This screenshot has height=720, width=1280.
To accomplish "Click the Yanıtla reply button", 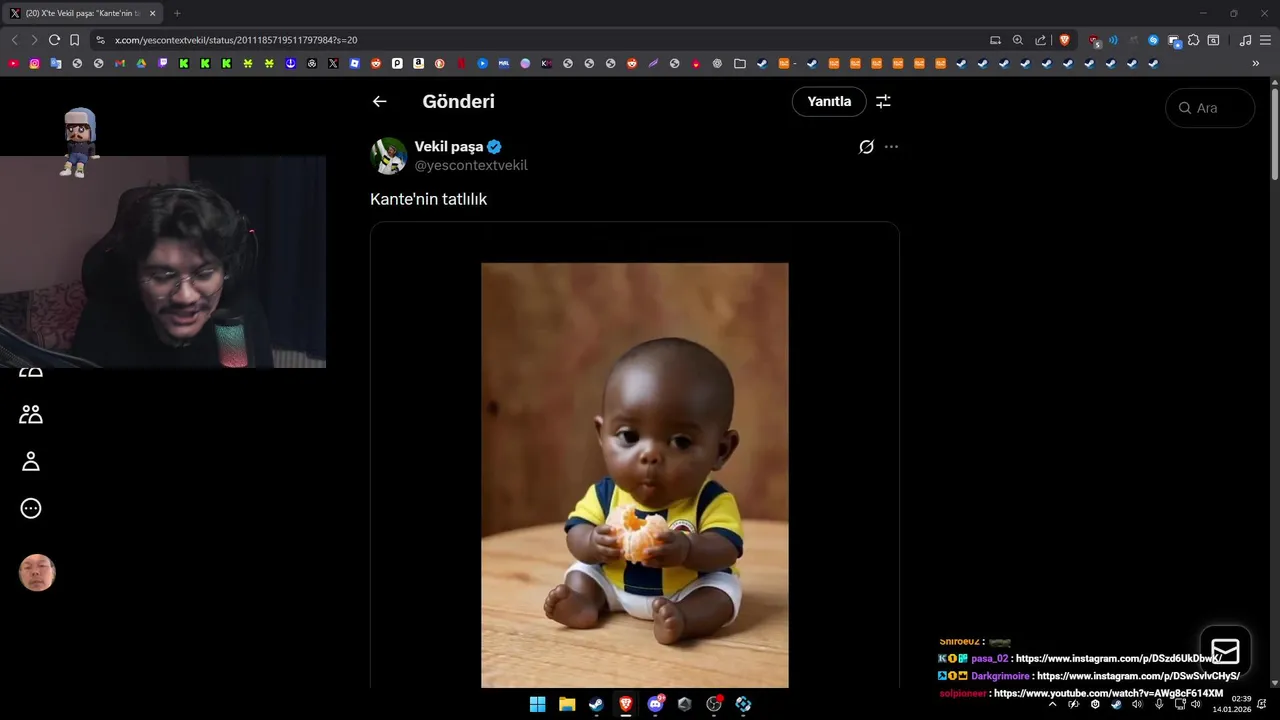I will (x=829, y=101).
